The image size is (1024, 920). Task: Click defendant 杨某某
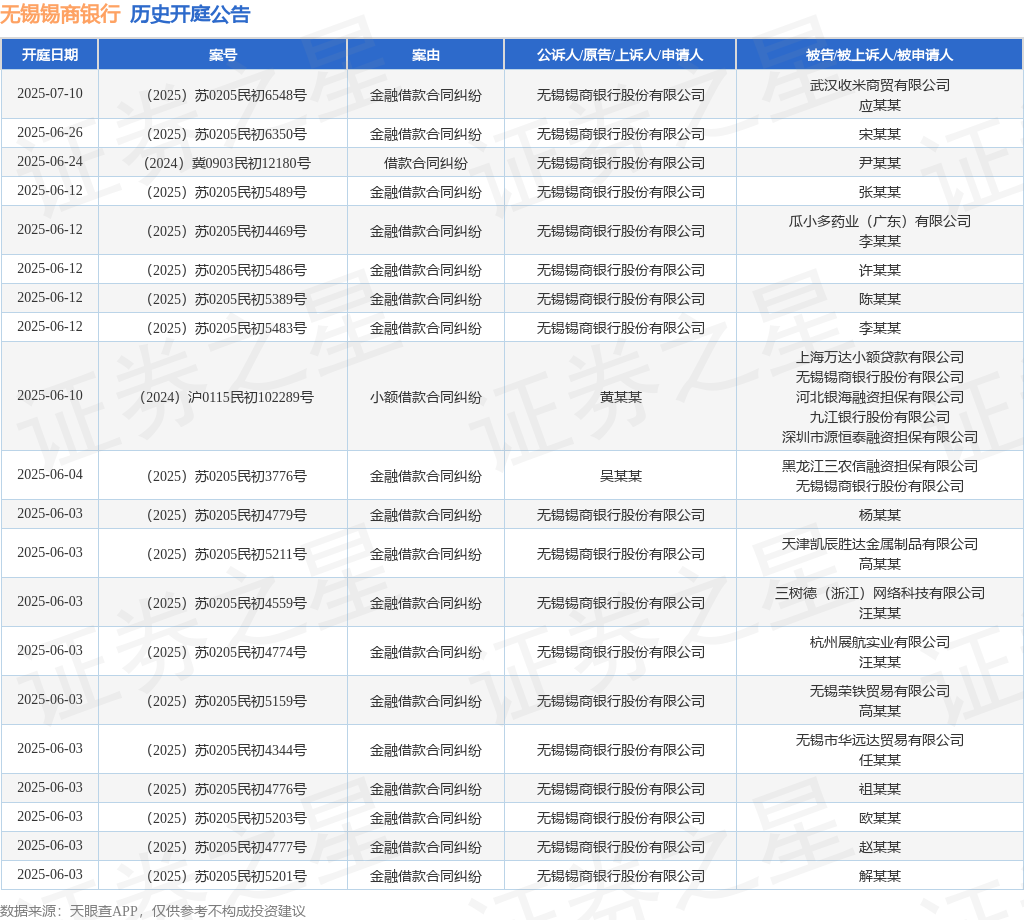(x=880, y=515)
